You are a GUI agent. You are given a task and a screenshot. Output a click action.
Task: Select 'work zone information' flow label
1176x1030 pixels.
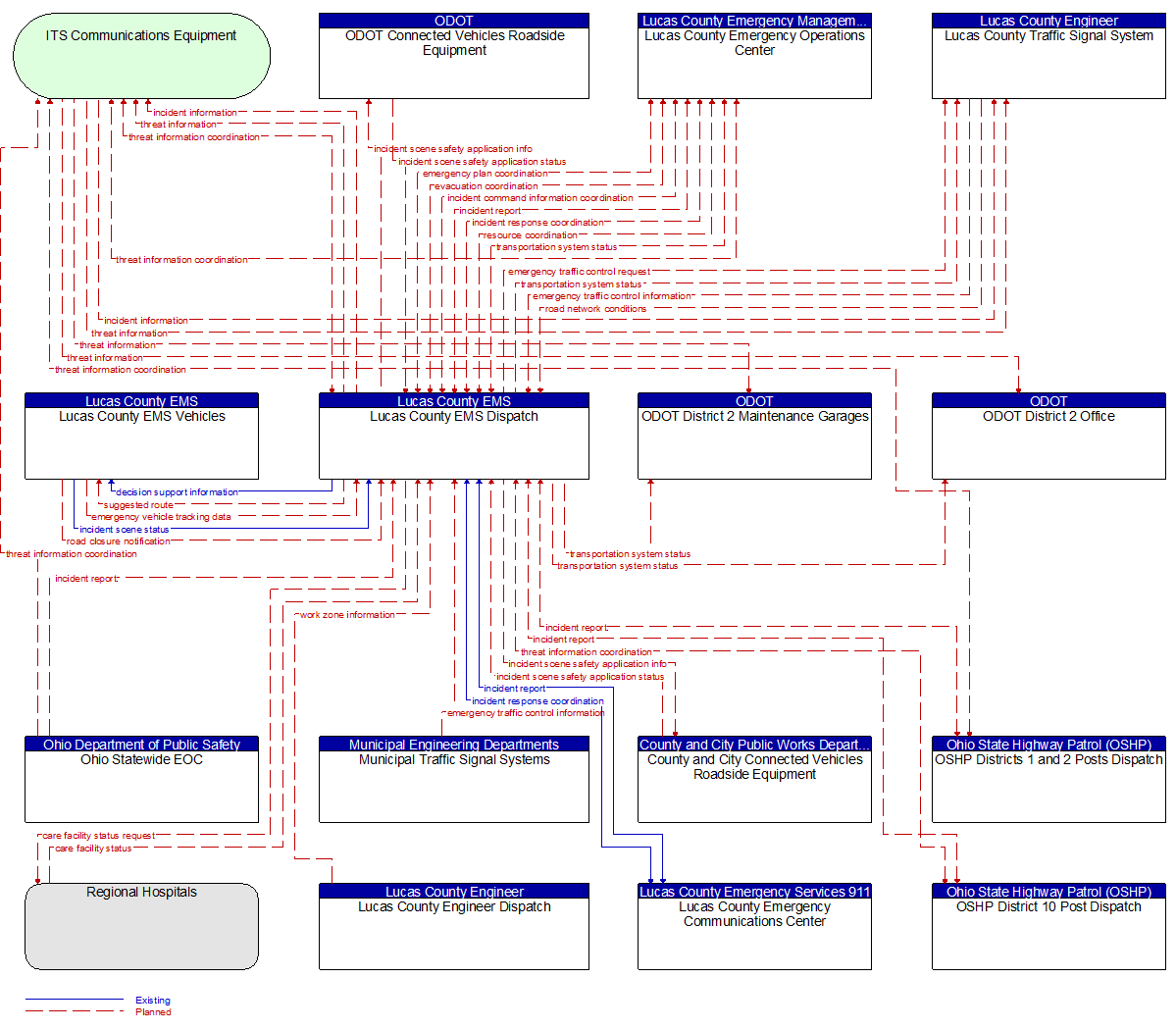coord(347,615)
